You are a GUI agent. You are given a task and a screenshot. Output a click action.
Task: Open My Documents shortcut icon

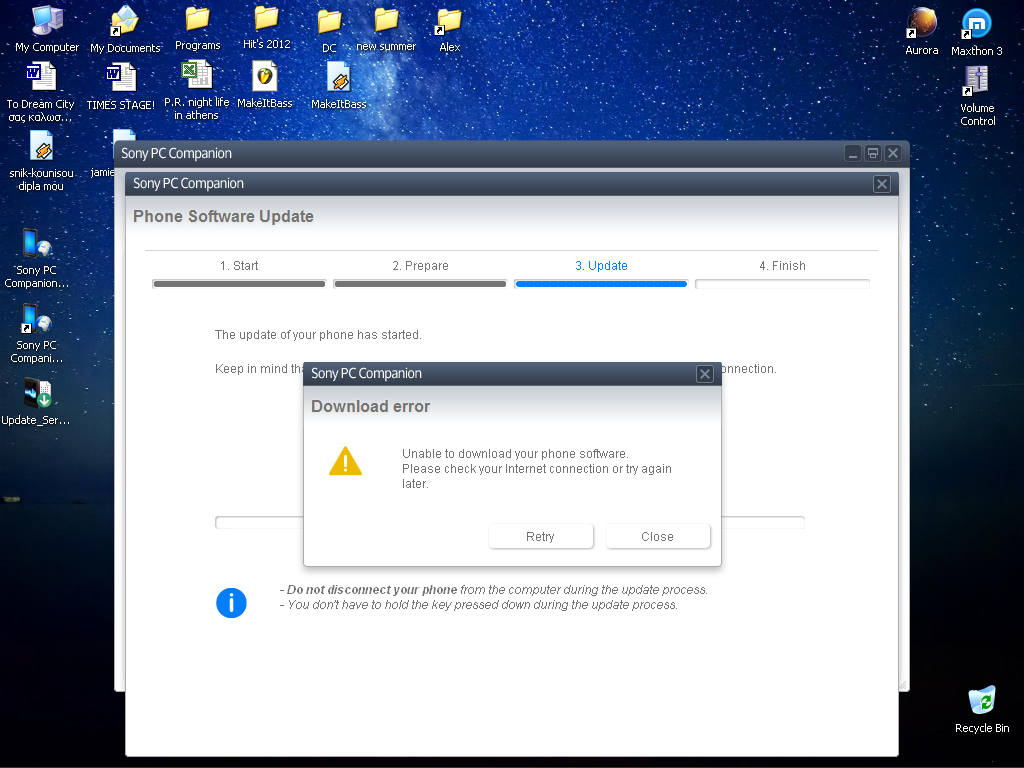coord(124,29)
